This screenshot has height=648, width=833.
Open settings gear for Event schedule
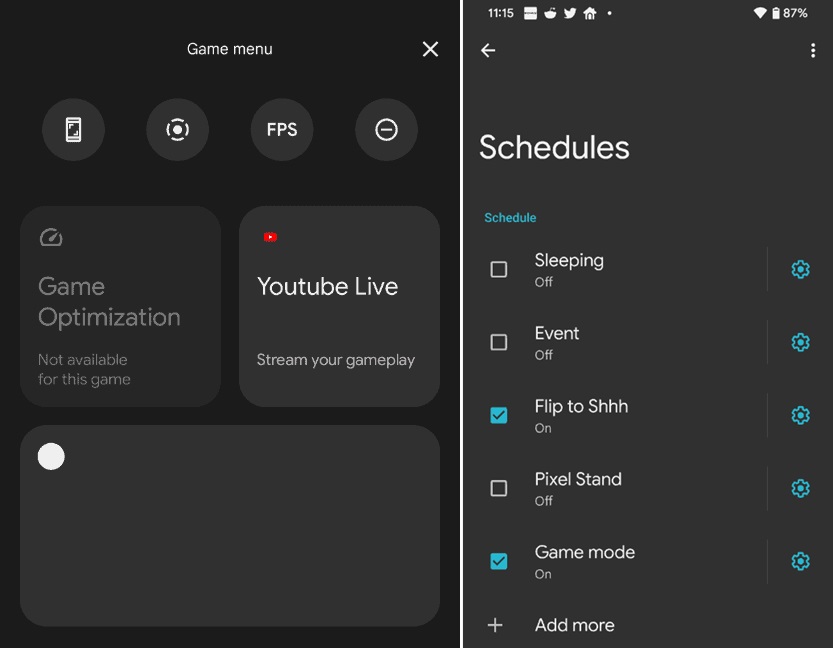click(800, 342)
